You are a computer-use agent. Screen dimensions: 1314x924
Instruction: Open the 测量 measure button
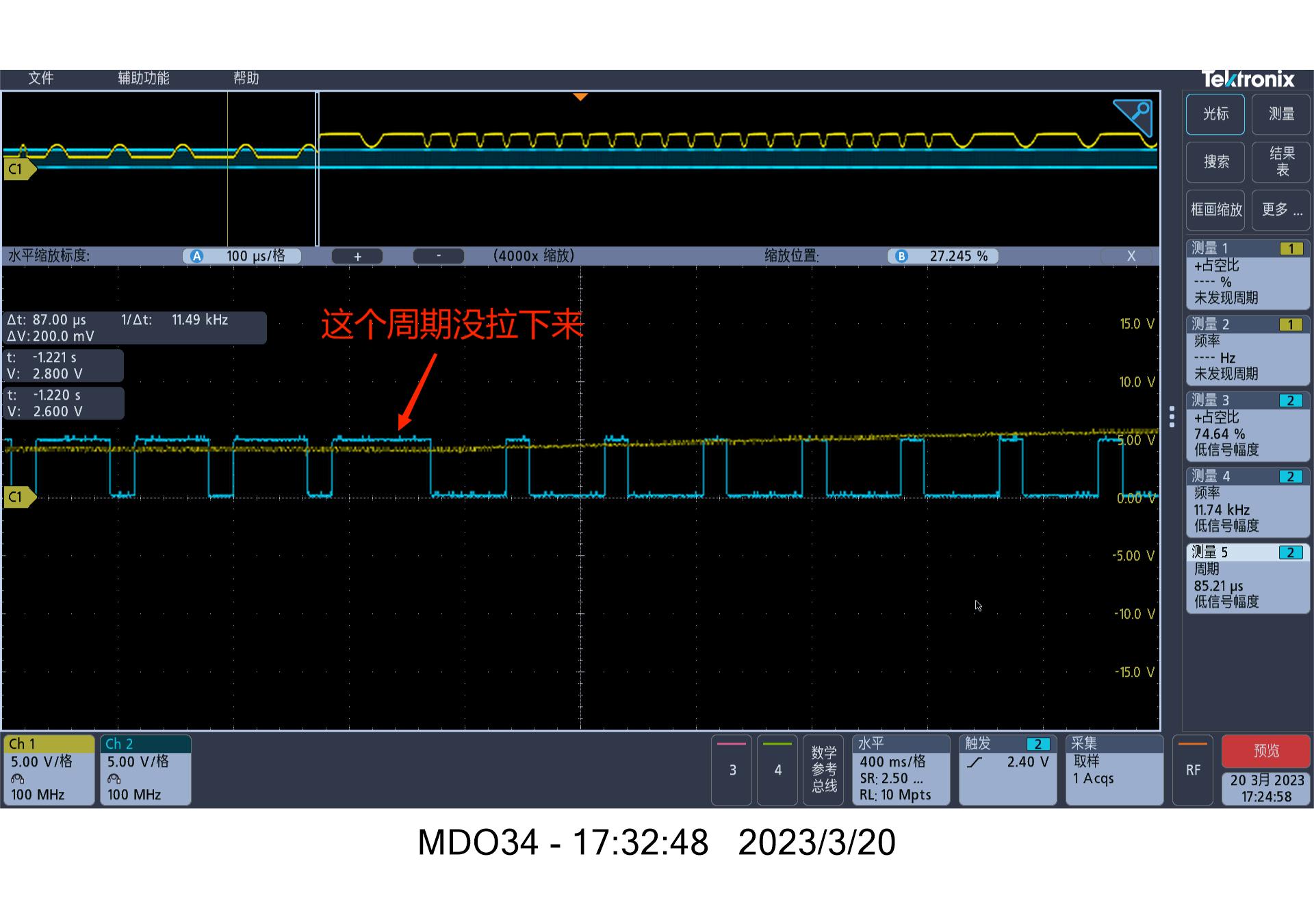(1281, 114)
